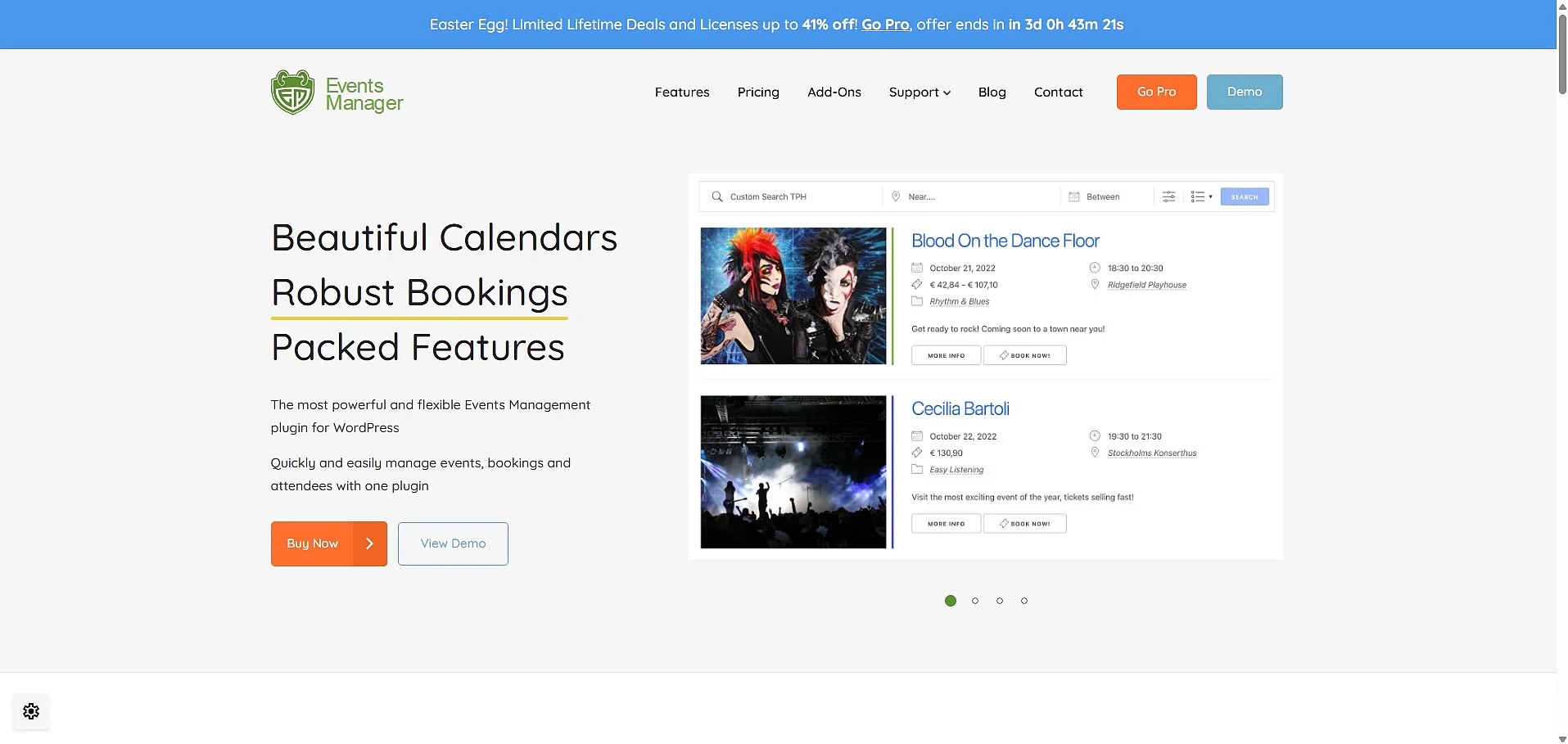1568x744 pixels.
Task: Click the Between date range field
Action: pyautogui.click(x=1107, y=196)
